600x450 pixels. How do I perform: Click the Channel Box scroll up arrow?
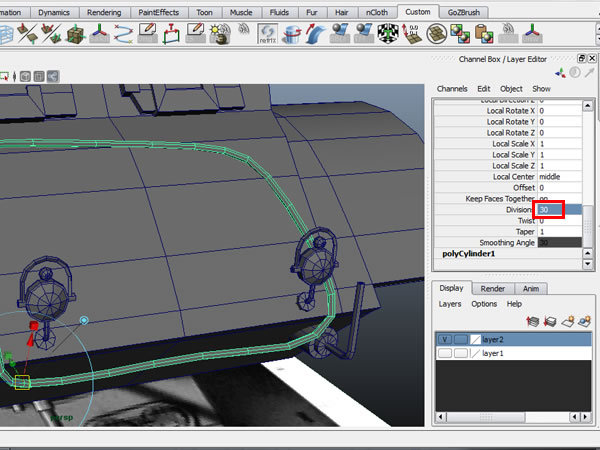coord(588,106)
